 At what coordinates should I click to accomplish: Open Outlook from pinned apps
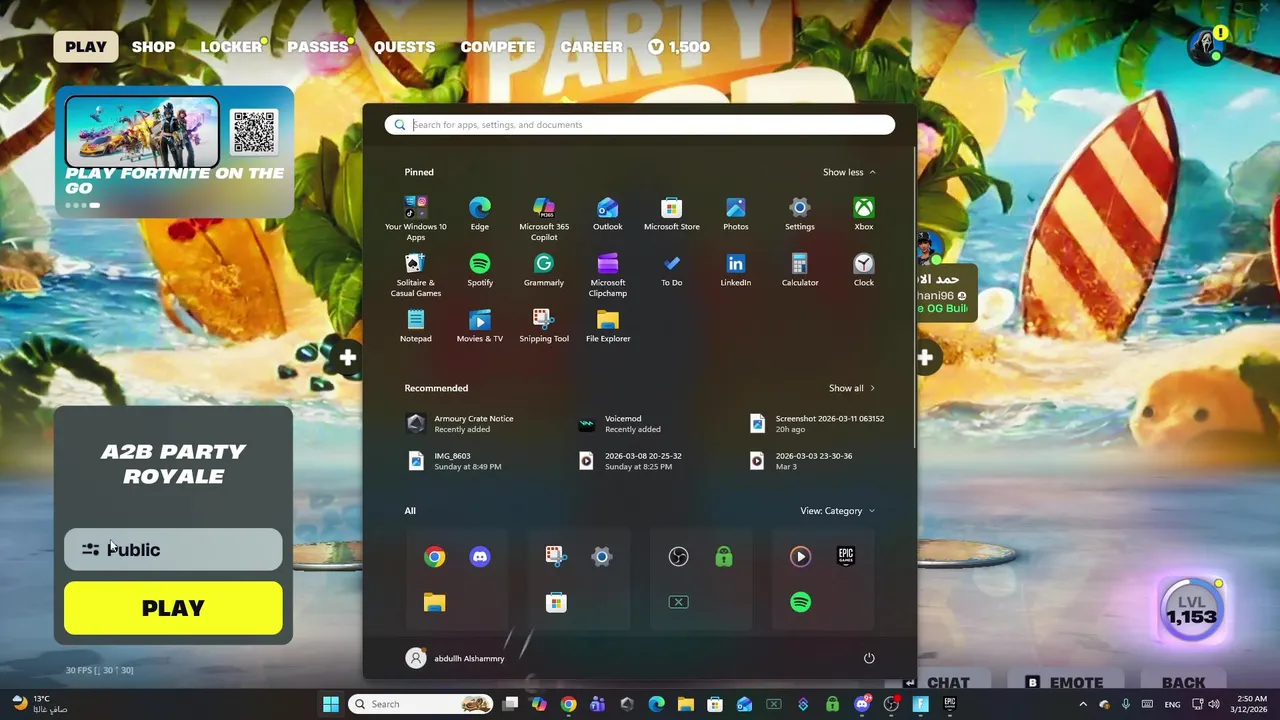608,214
